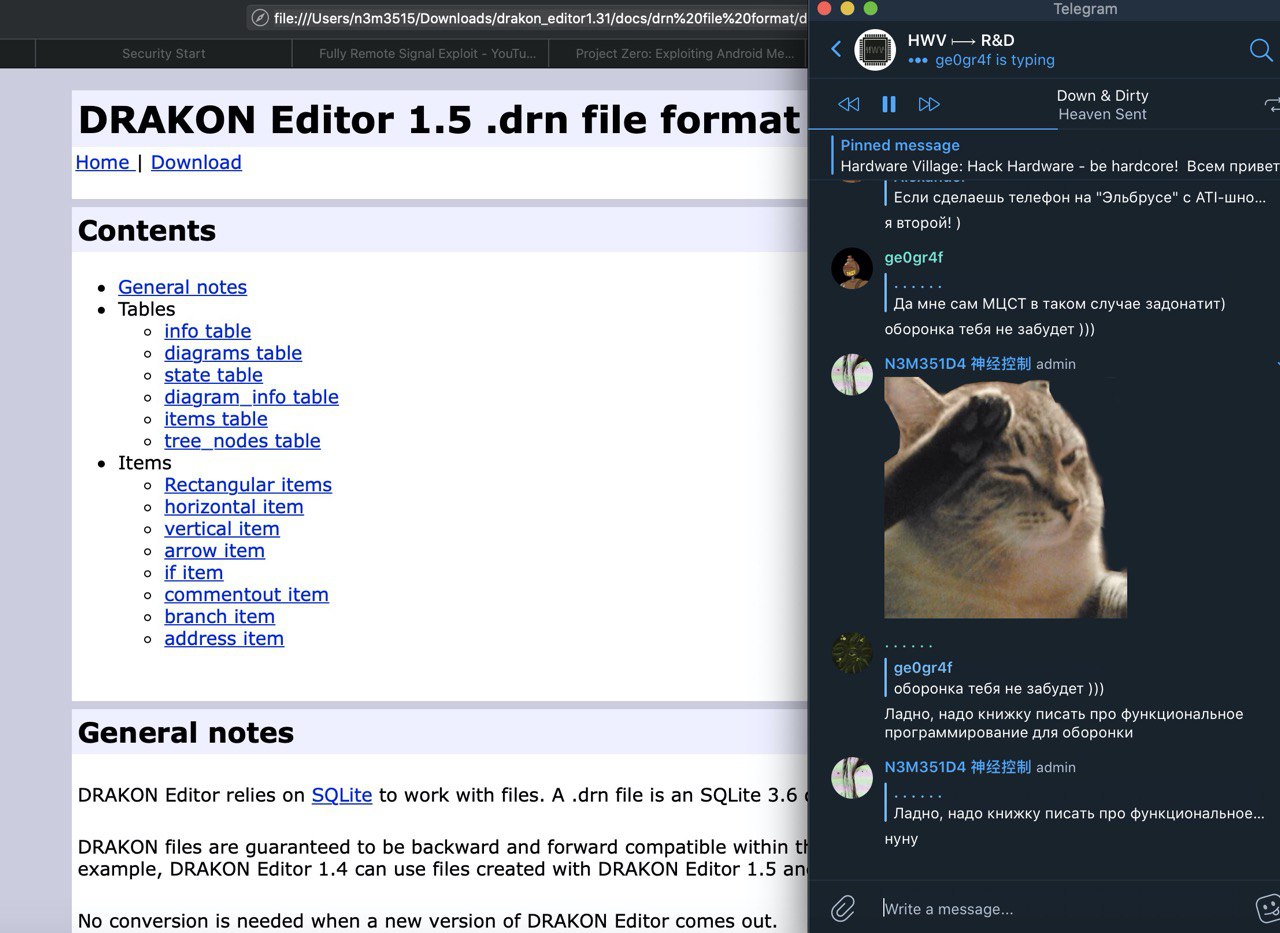Open search in Telegram chat
This screenshot has width=1280, height=933.
tap(1261, 50)
